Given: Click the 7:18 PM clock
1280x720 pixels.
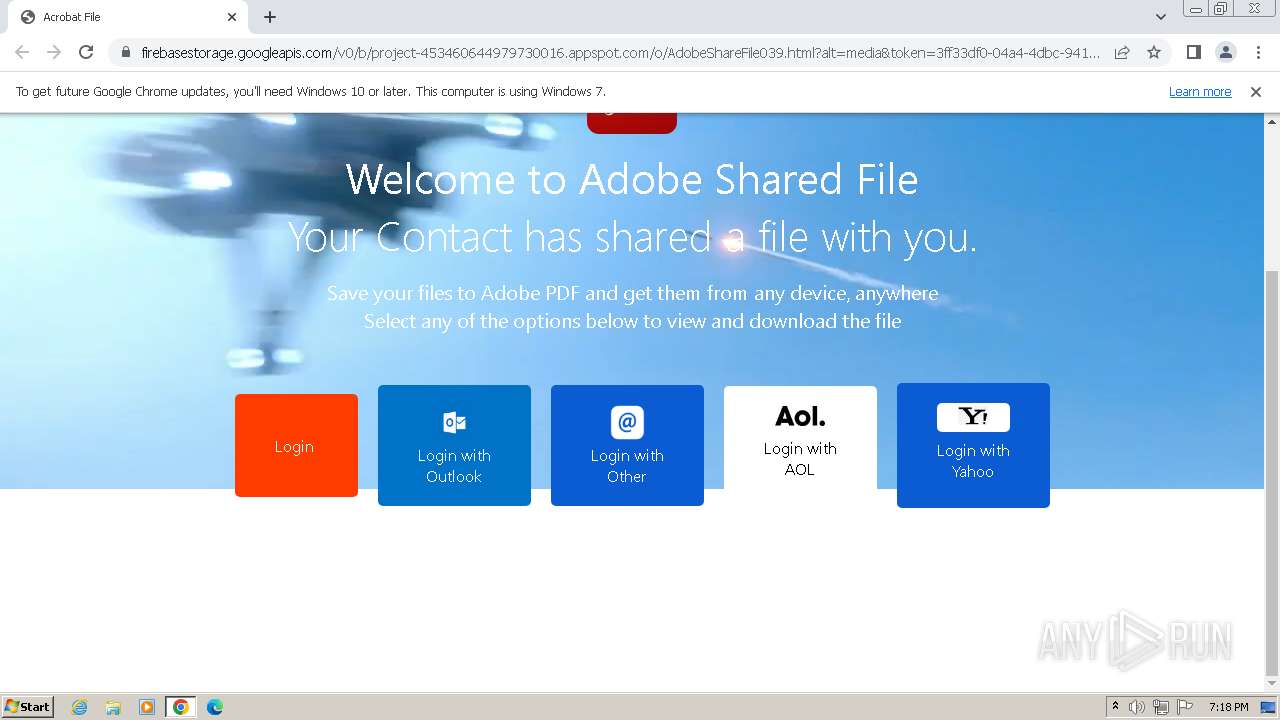Looking at the screenshot, I should (1228, 707).
